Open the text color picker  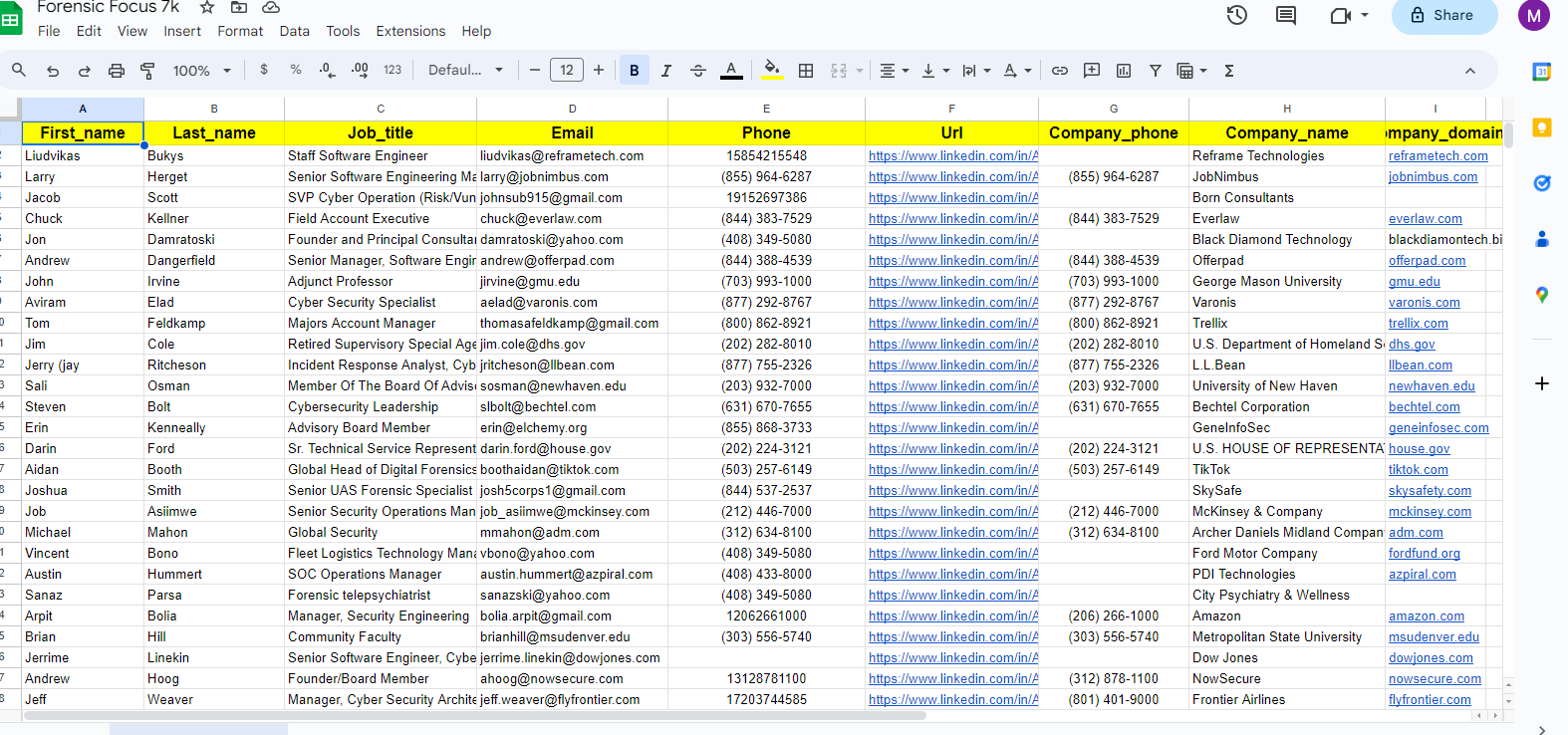pyautogui.click(x=731, y=71)
